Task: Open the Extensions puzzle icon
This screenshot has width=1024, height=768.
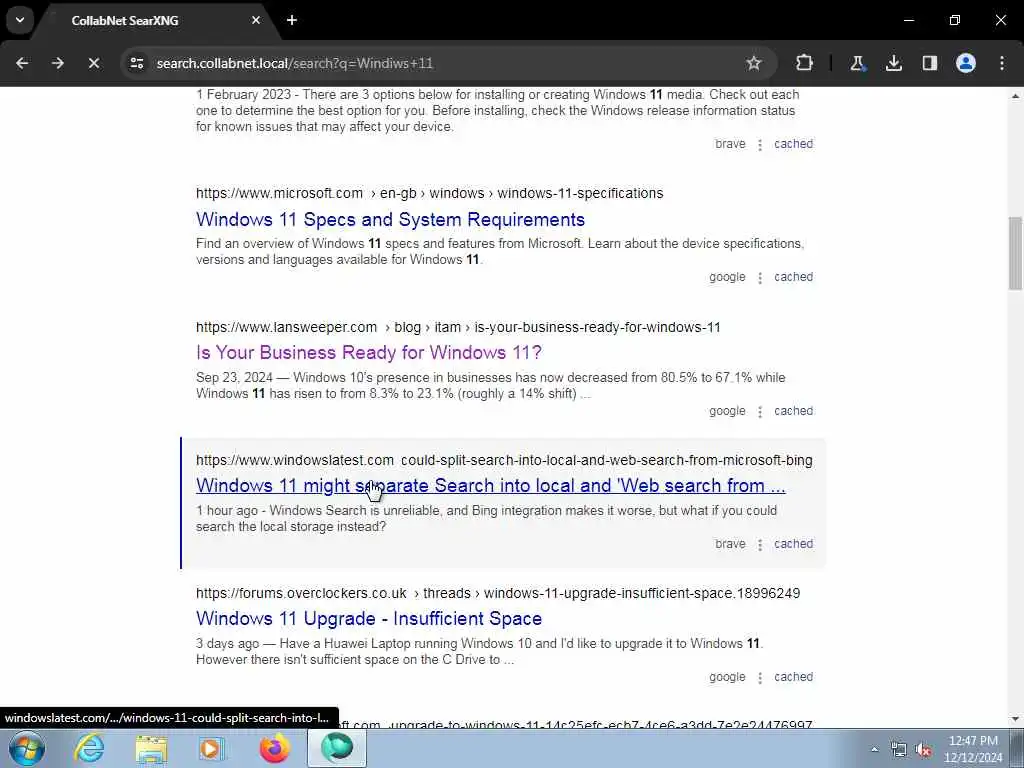Action: 805,63
